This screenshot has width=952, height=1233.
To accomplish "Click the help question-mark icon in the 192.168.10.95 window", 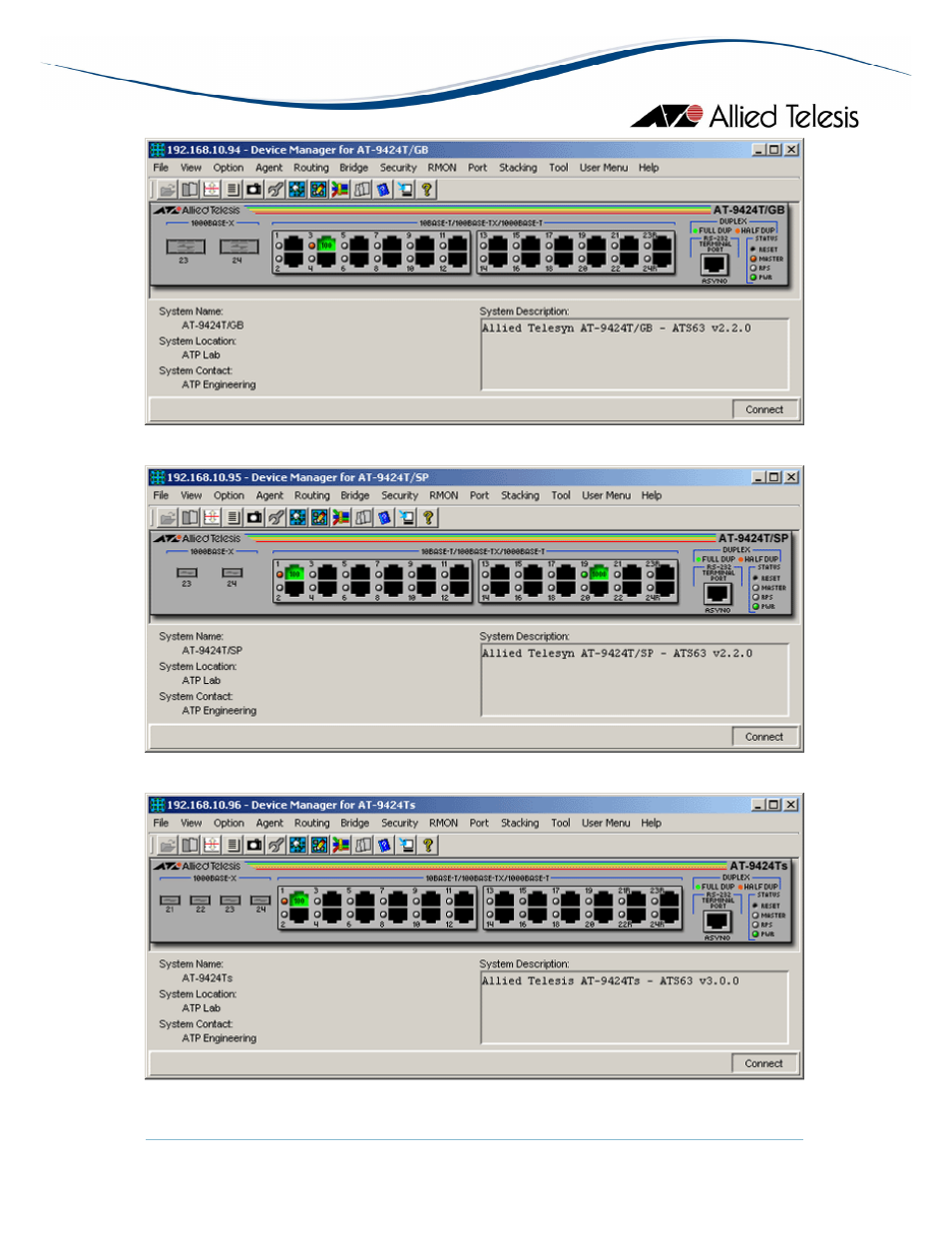I will click(428, 517).
